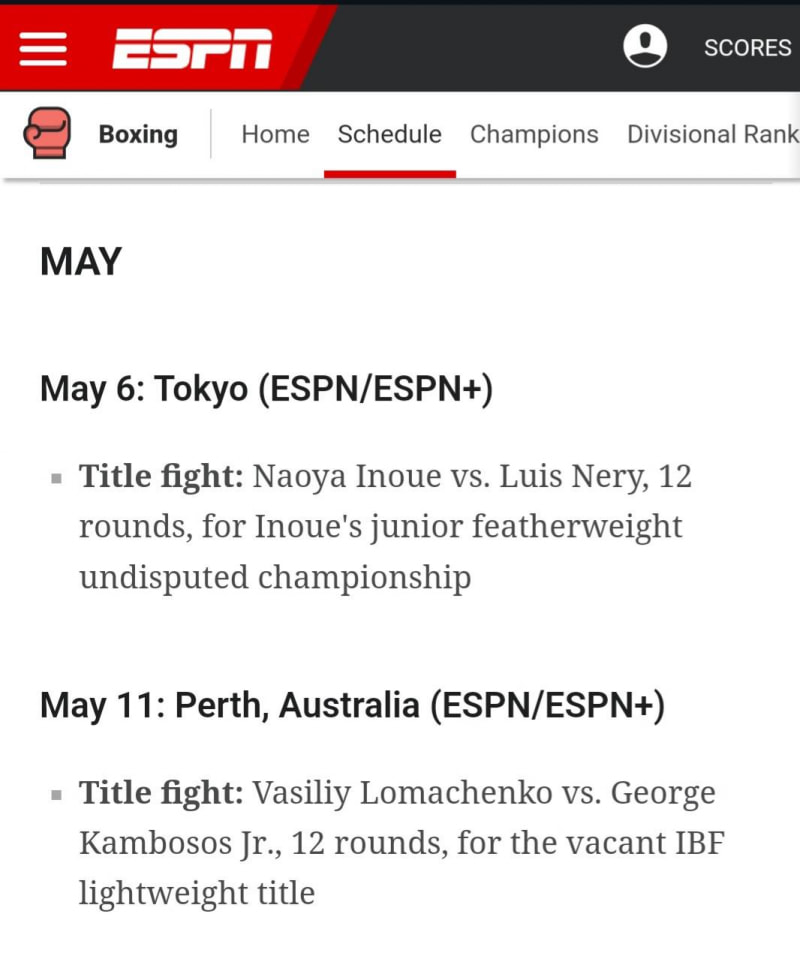Open the Divisional Rankings tab
The image size is (800, 959).
712,134
